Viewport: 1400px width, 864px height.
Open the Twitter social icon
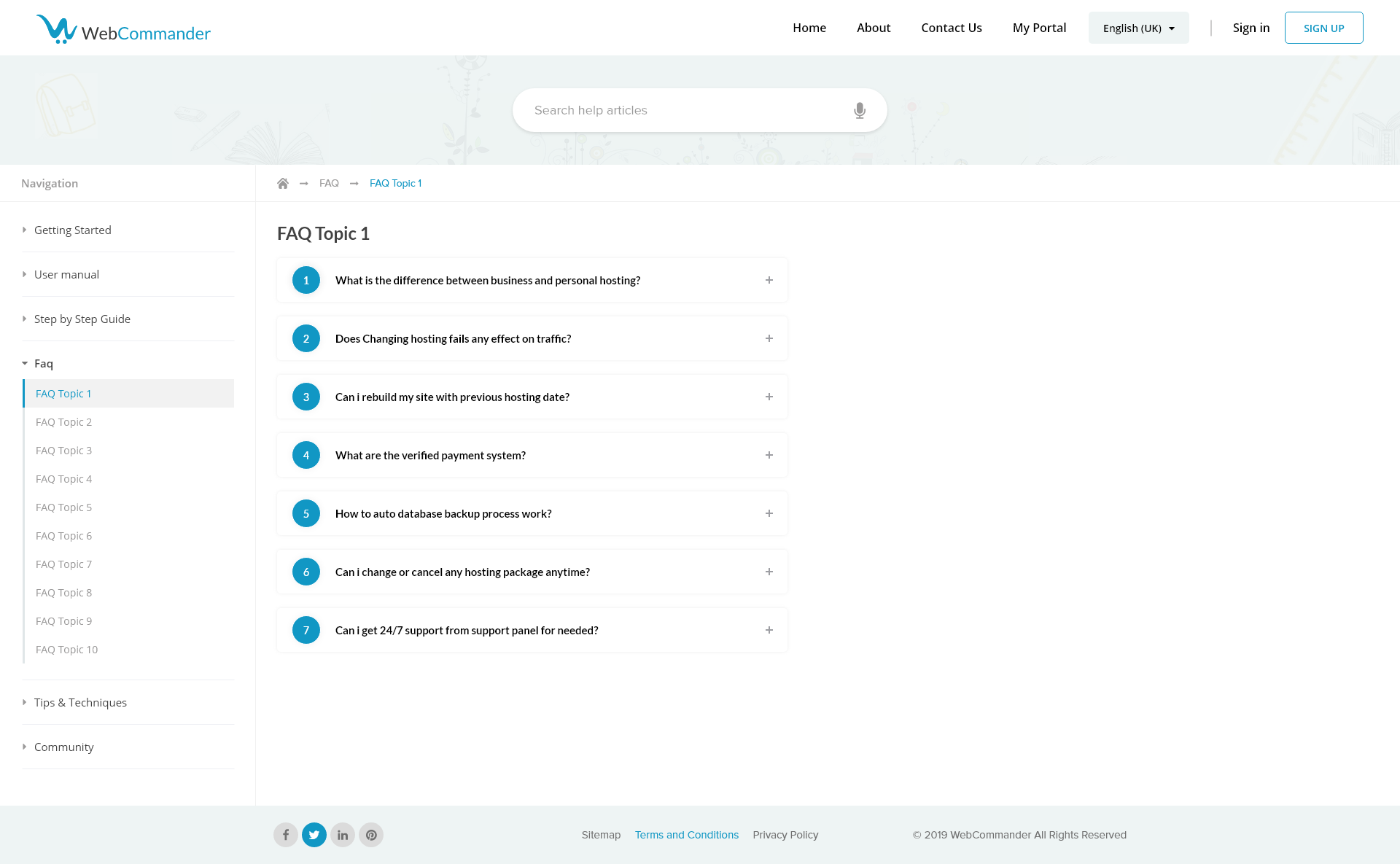(x=314, y=835)
